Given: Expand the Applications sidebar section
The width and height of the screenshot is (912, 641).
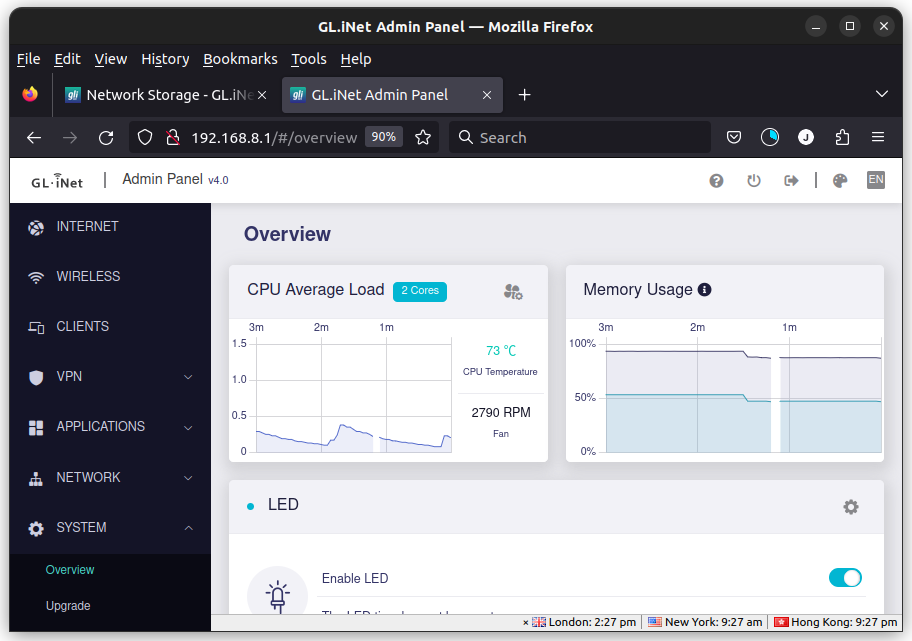Looking at the screenshot, I should coord(188,428).
